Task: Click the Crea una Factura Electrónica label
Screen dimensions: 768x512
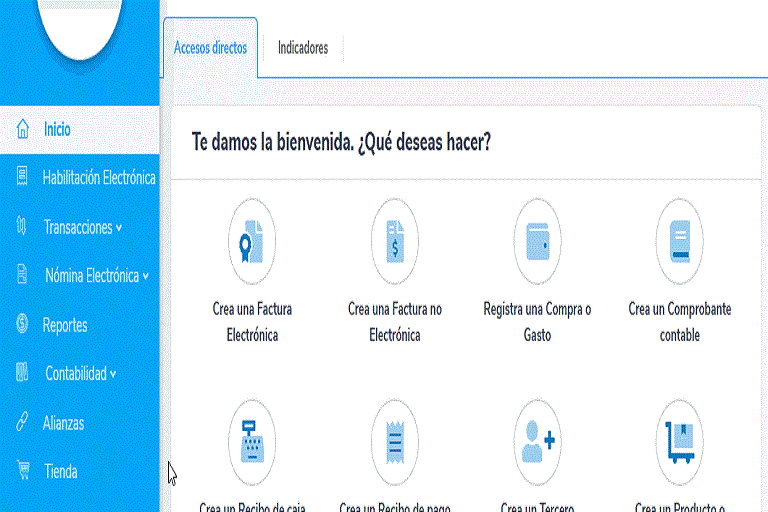Action: point(252,322)
